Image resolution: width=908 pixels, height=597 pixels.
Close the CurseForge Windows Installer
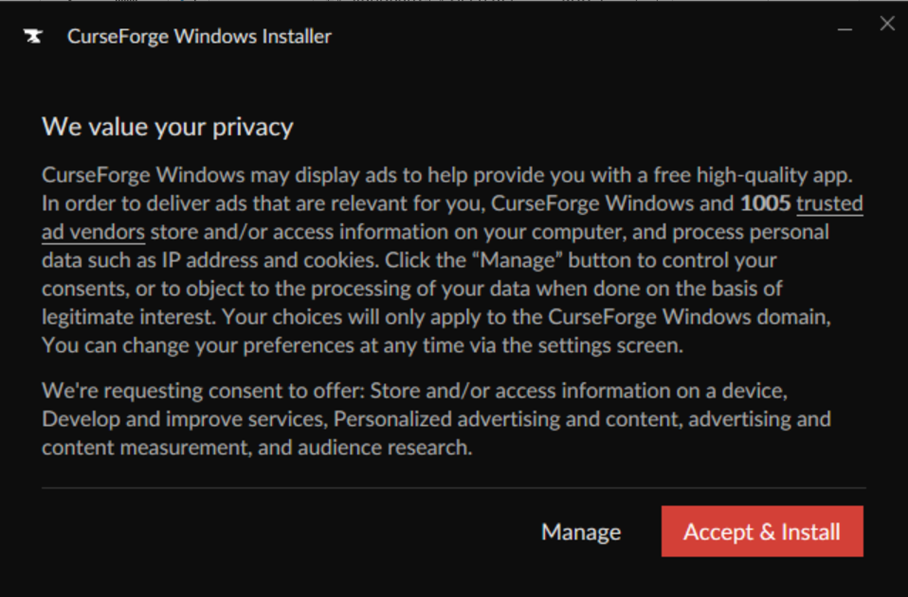pyautogui.click(x=887, y=23)
